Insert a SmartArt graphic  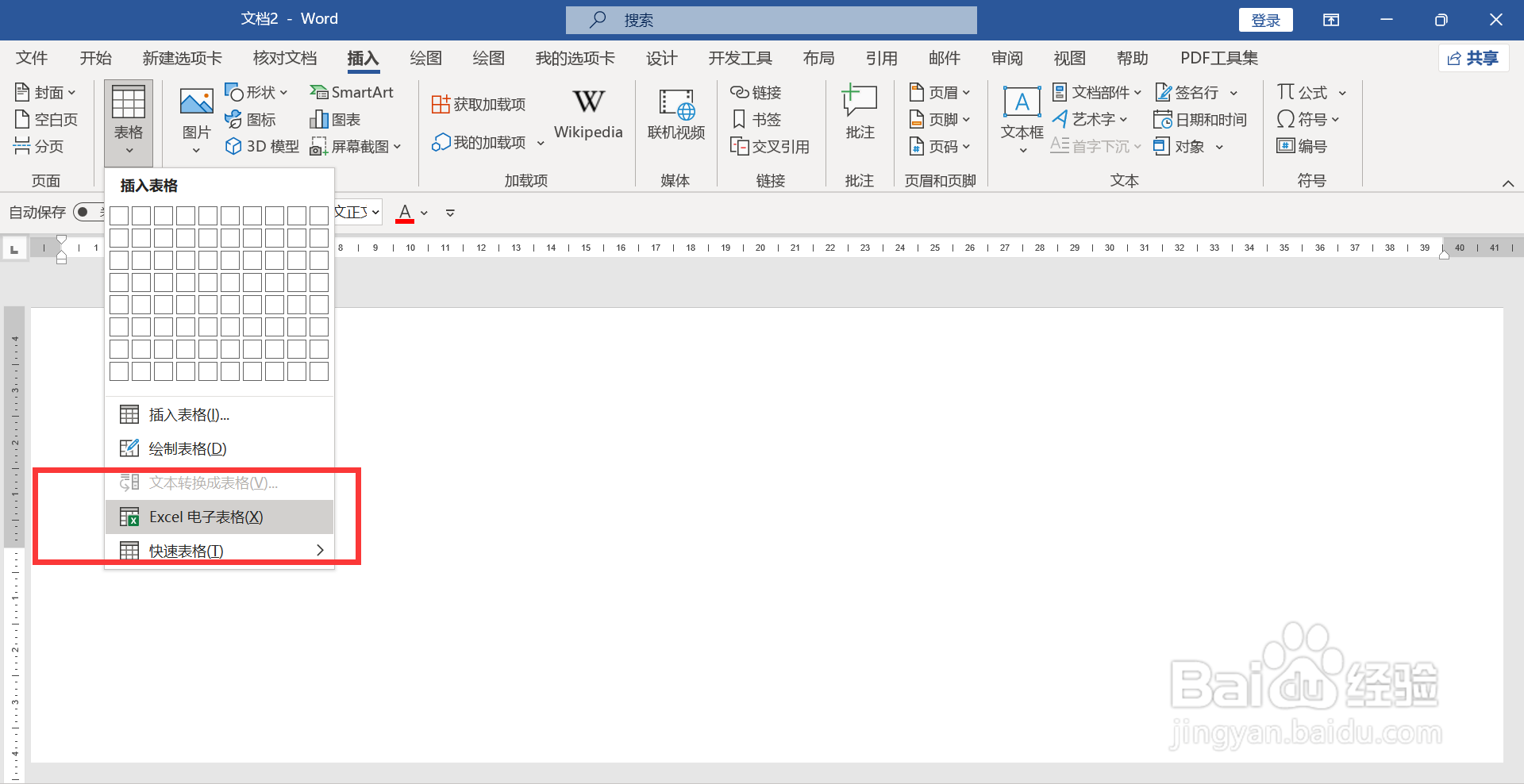point(352,93)
